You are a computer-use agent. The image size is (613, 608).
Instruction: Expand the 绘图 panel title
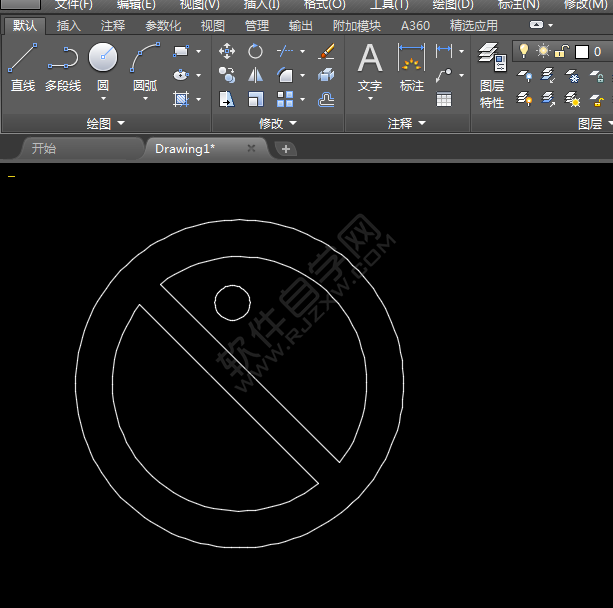point(106,124)
